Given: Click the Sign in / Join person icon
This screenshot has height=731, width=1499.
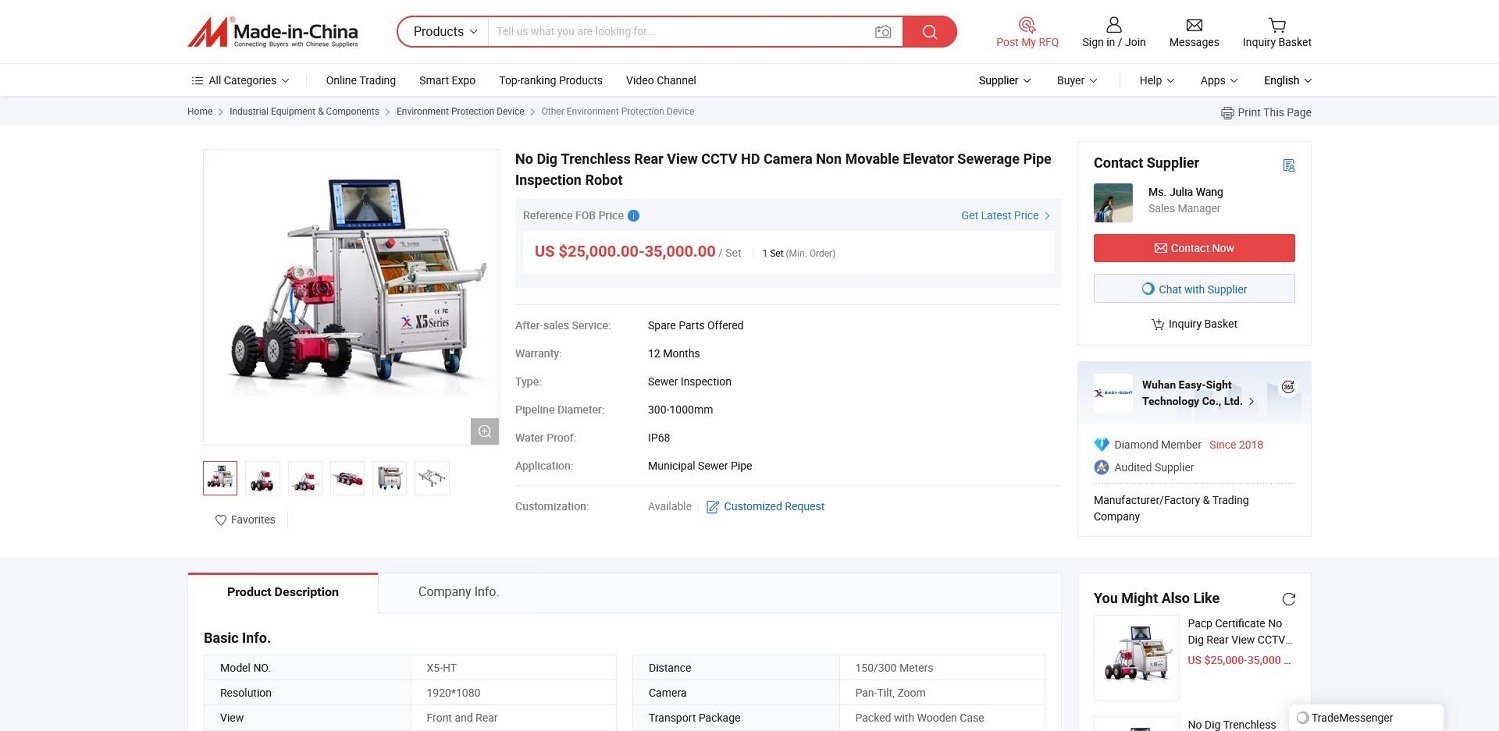Looking at the screenshot, I should pos(1113,25).
